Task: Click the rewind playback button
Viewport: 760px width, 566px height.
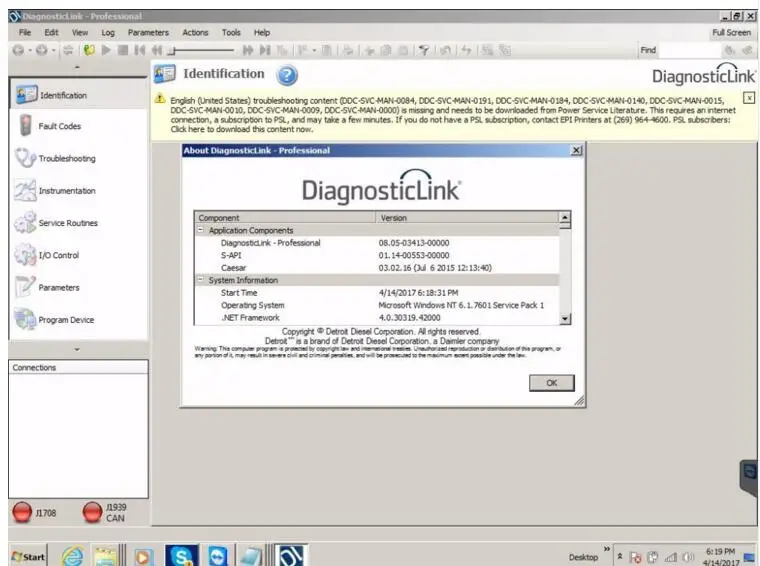Action: coord(157,50)
